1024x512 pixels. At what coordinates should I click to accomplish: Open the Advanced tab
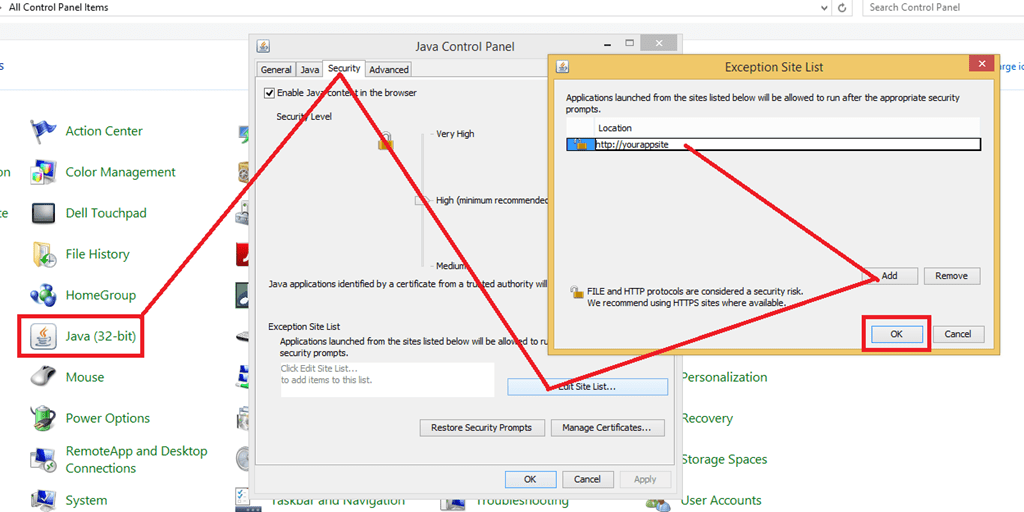point(389,70)
